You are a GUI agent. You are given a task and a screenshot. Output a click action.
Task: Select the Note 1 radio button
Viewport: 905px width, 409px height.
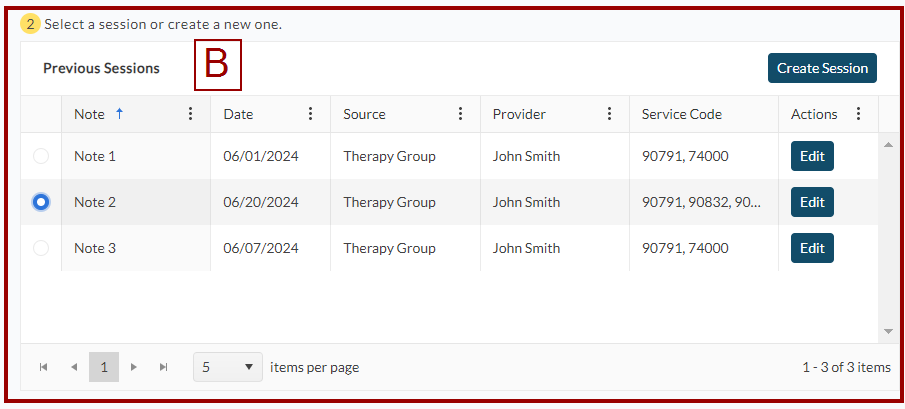point(41,156)
